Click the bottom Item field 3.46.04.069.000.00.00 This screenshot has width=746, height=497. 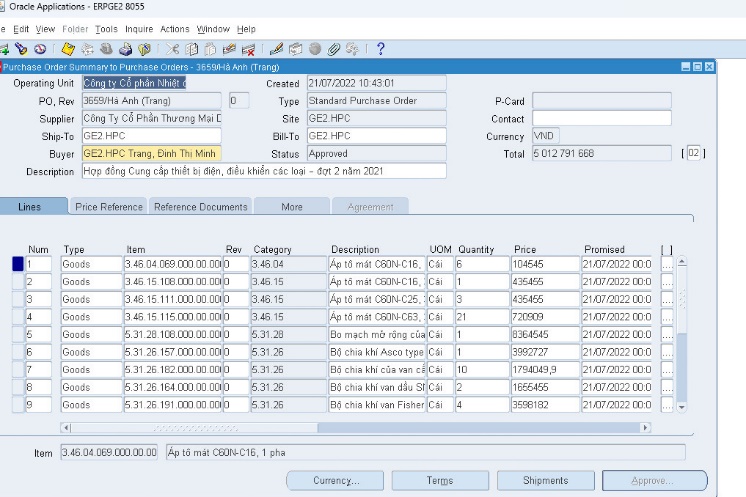click(x=109, y=452)
